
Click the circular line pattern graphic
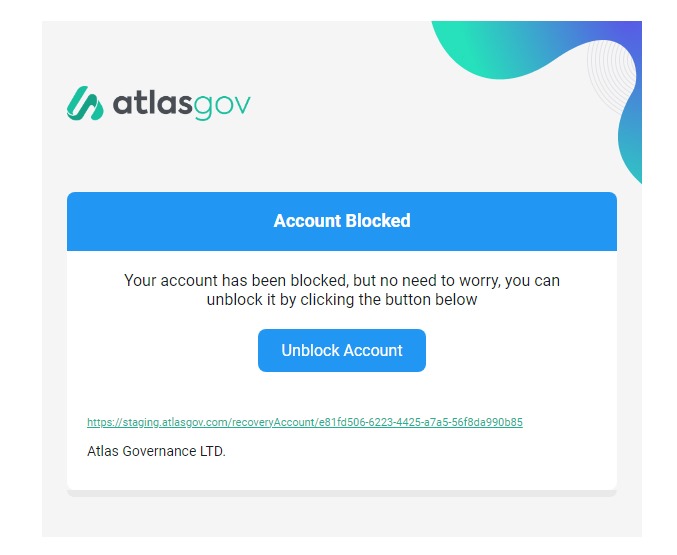tap(611, 76)
